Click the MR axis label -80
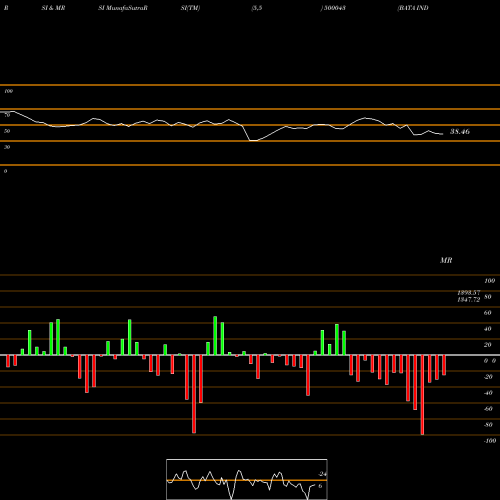 coord(488,425)
